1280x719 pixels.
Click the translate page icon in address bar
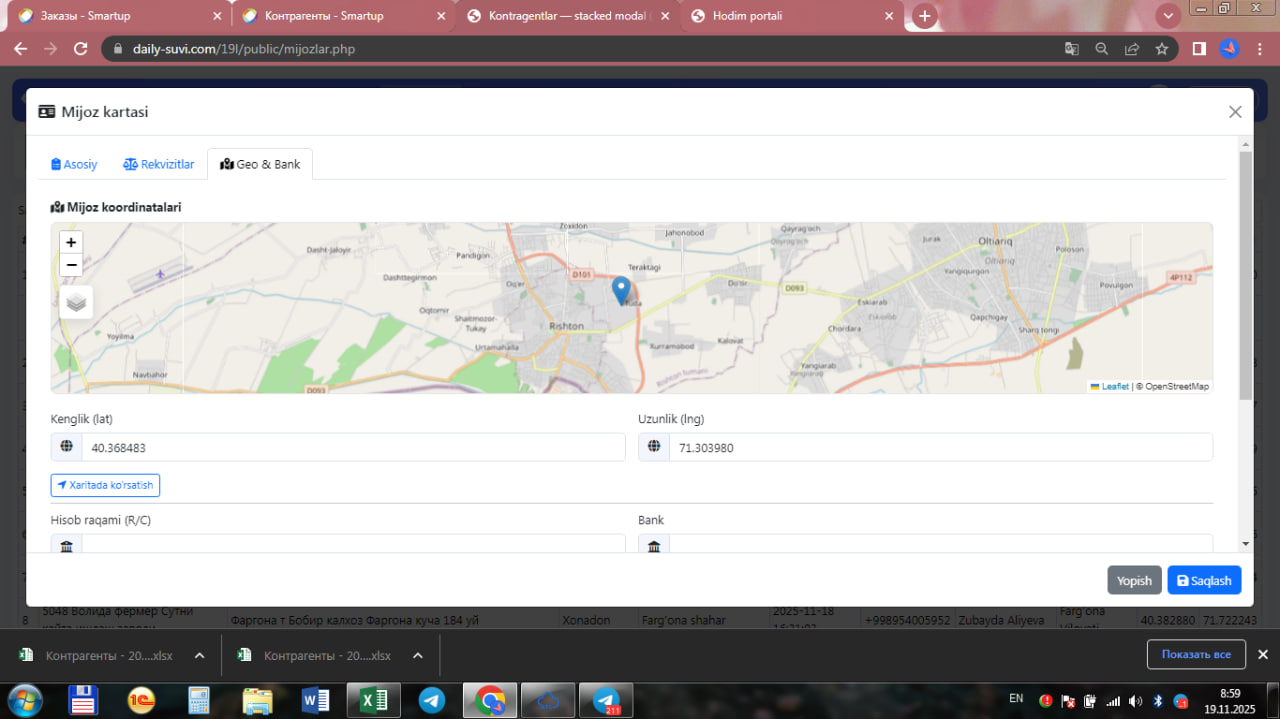click(x=1071, y=48)
